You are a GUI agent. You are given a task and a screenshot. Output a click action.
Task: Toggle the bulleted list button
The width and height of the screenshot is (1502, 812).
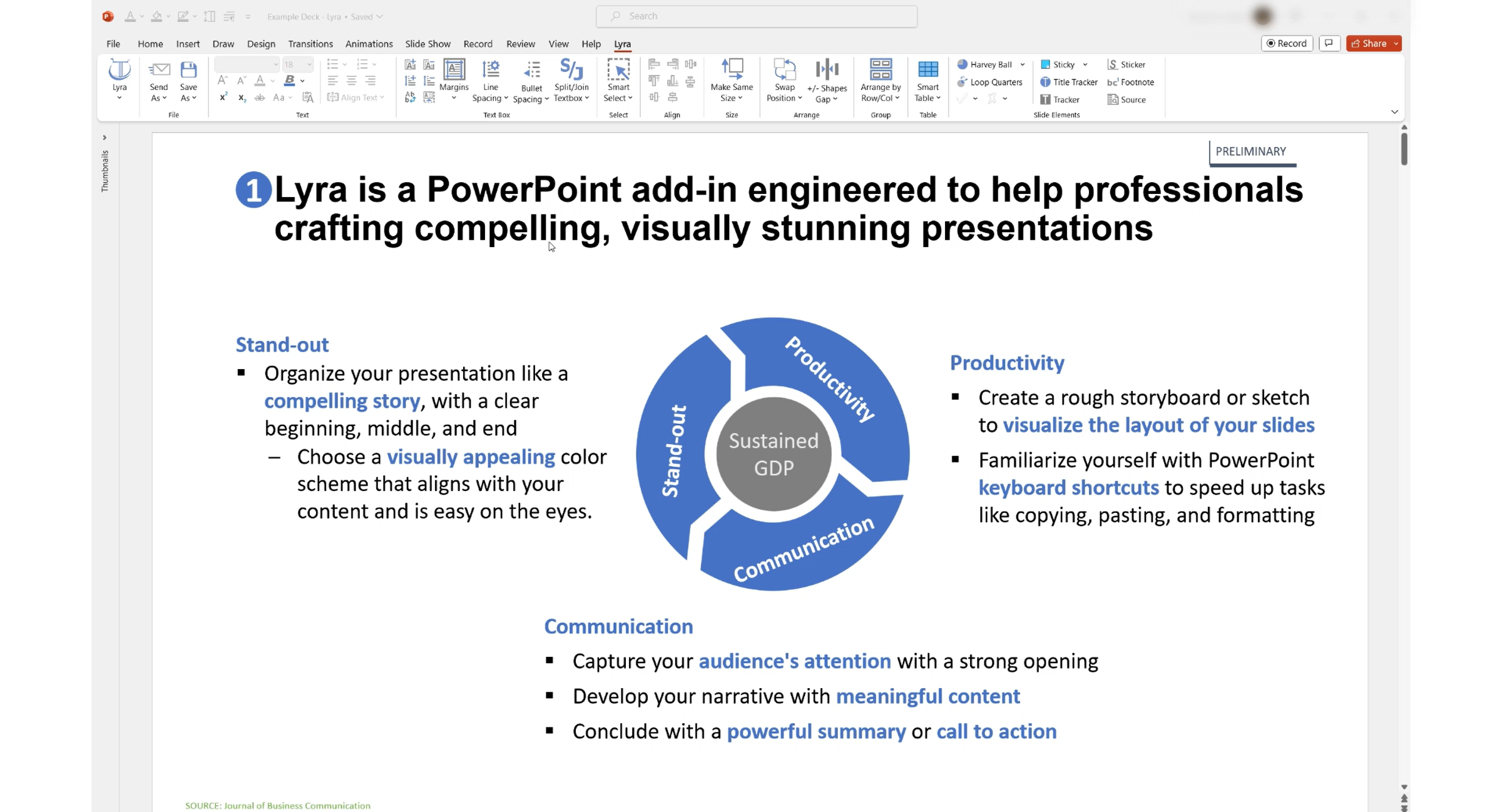[x=332, y=64]
